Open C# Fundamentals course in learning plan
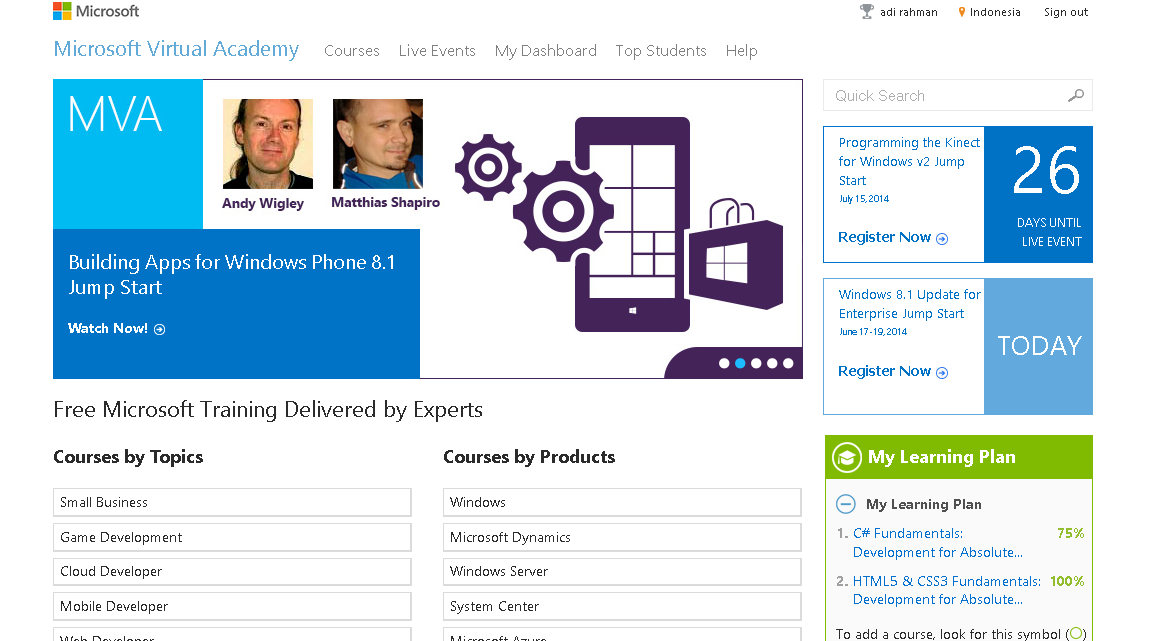Screen dimensions: 1167x641 tap(938, 543)
